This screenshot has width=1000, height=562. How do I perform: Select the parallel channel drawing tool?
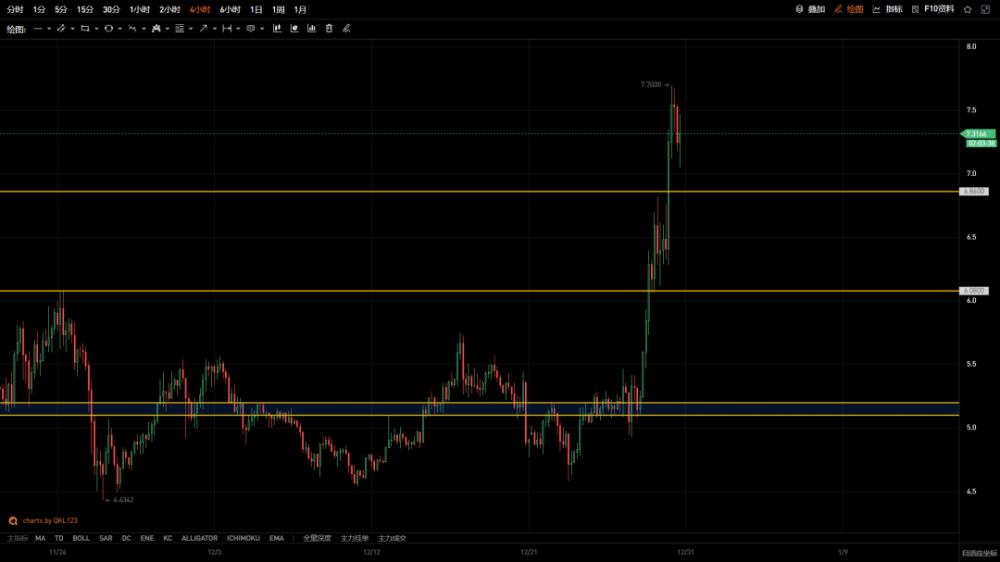point(61,29)
